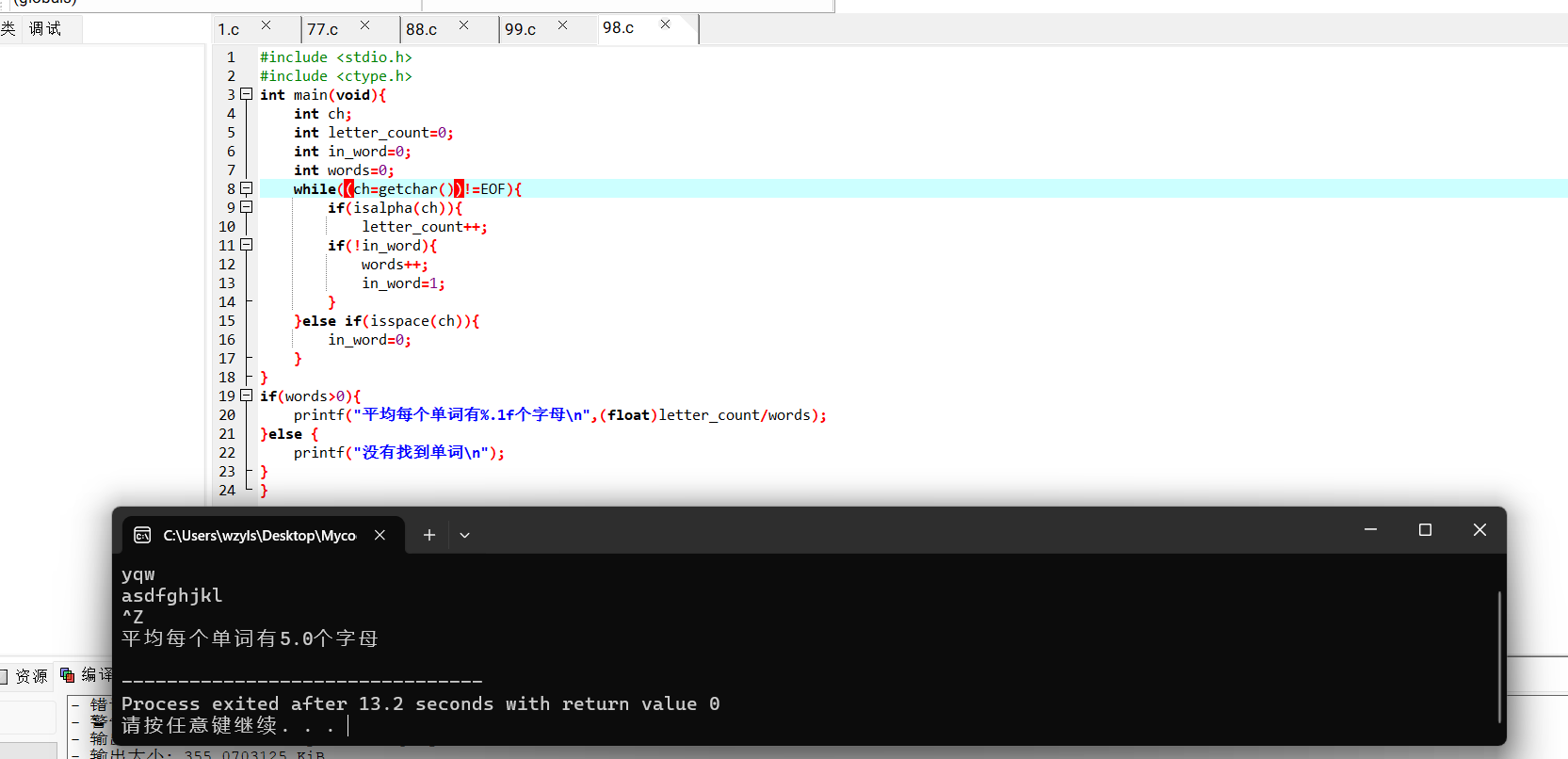Viewport: 1568px width, 759px height.
Task: Click line number 8 in the gutter
Action: pyautogui.click(x=231, y=188)
